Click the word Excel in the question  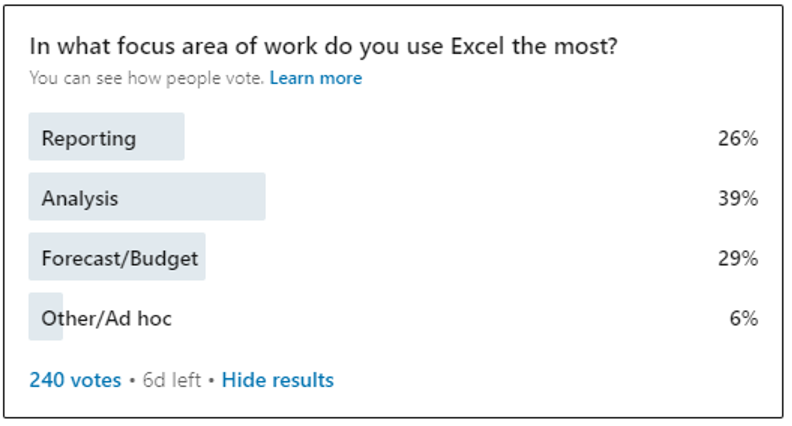pos(477,46)
